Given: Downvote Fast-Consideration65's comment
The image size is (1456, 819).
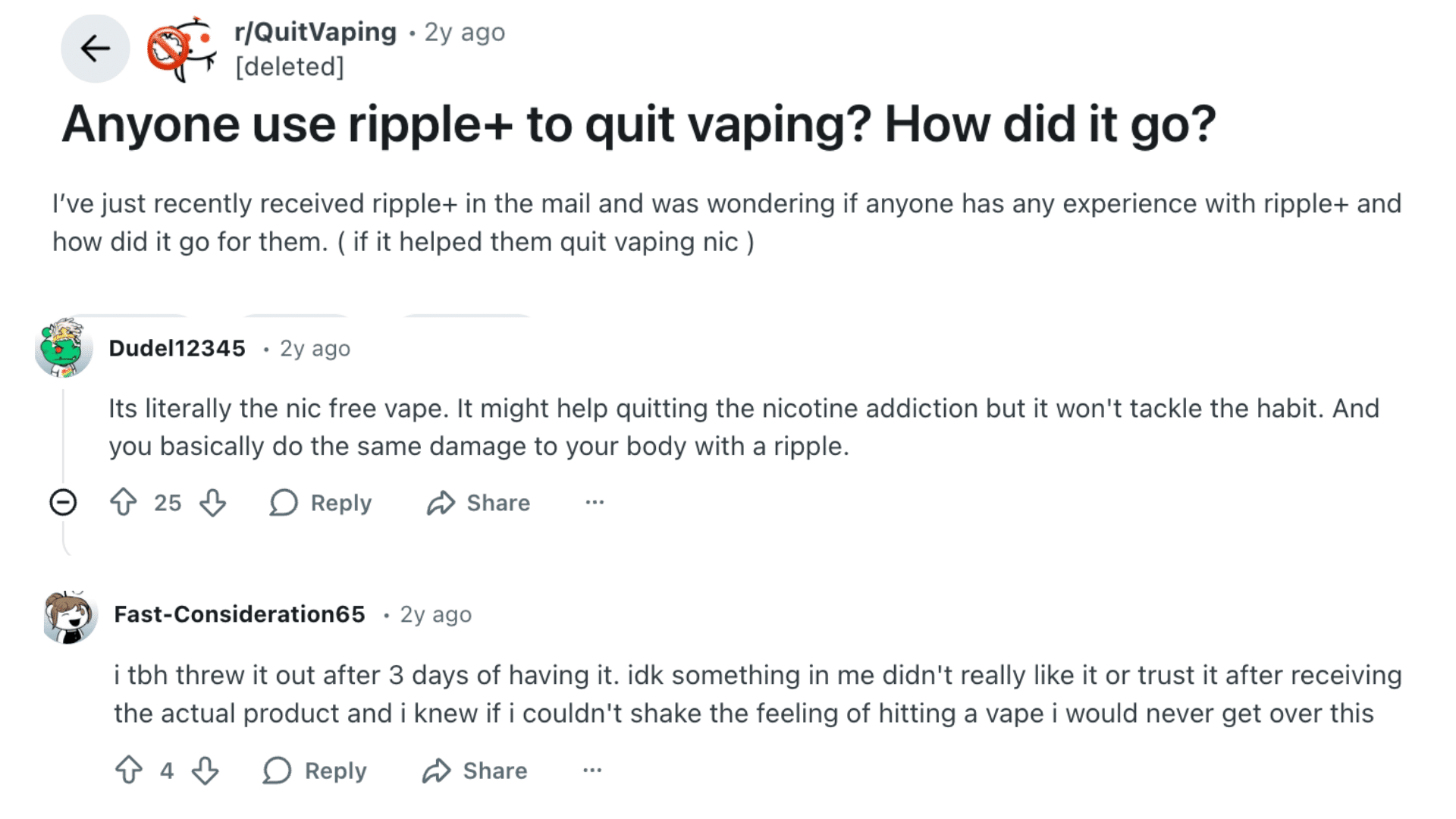Looking at the screenshot, I should tap(205, 770).
